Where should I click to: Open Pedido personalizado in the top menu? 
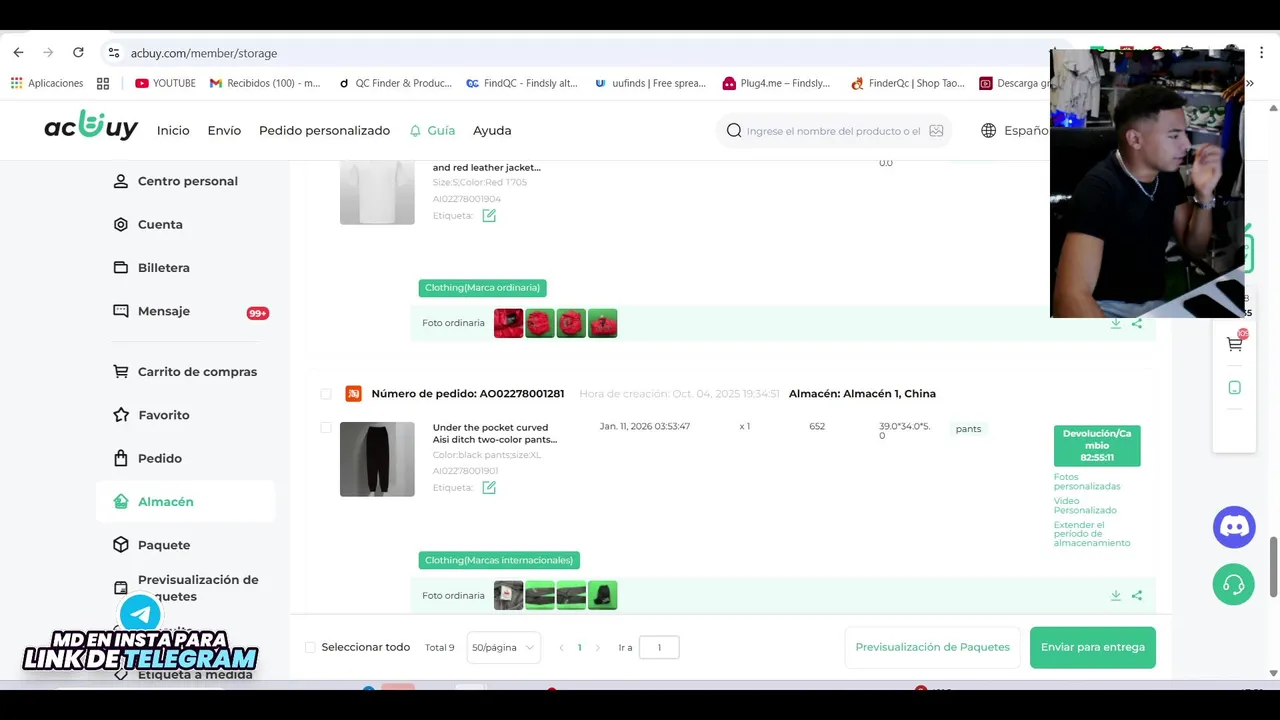coord(324,130)
